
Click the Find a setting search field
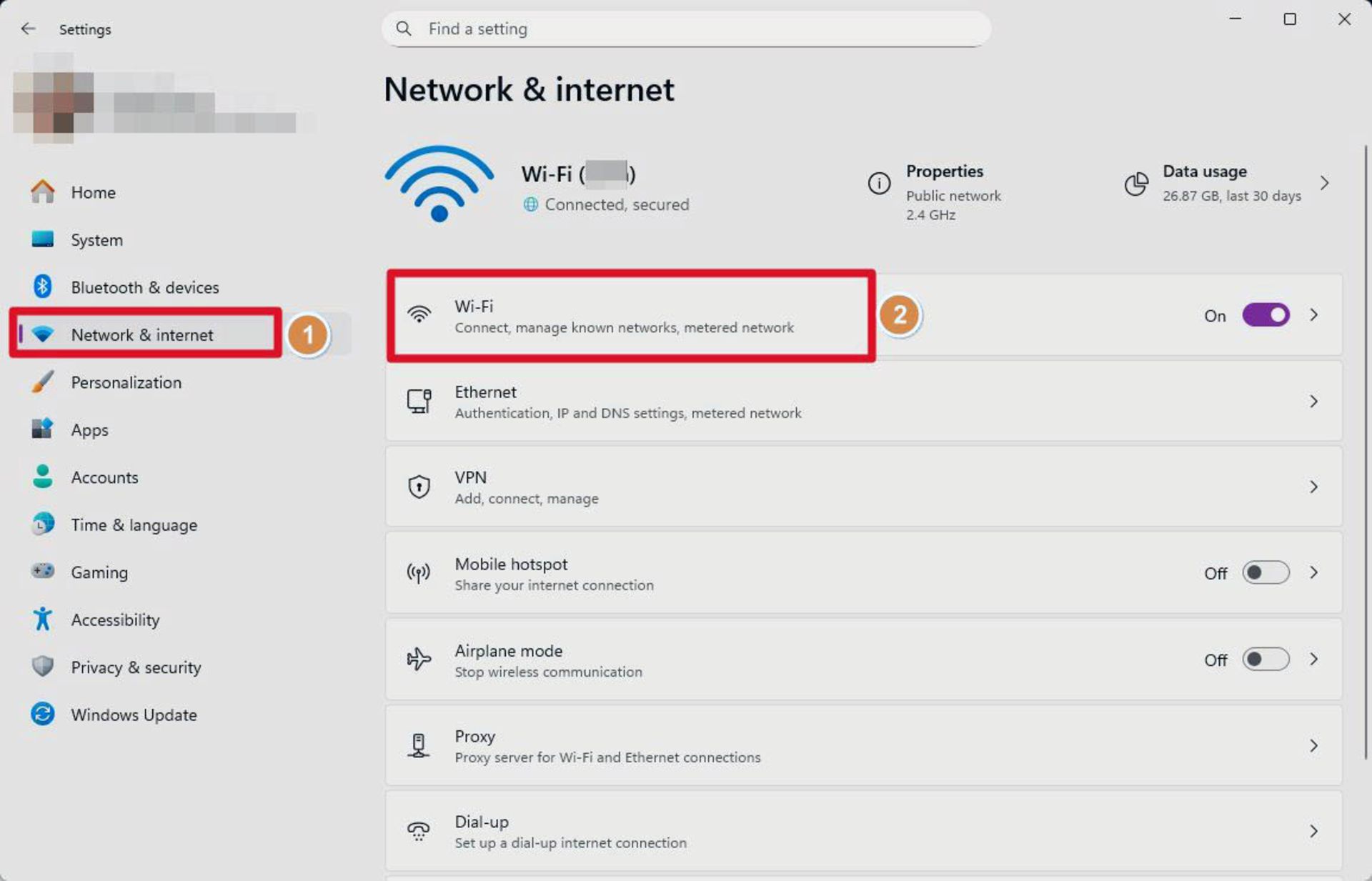point(686,29)
